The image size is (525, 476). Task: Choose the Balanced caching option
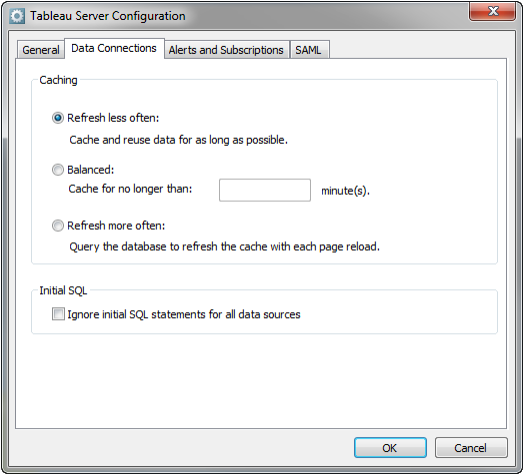[x=58, y=170]
